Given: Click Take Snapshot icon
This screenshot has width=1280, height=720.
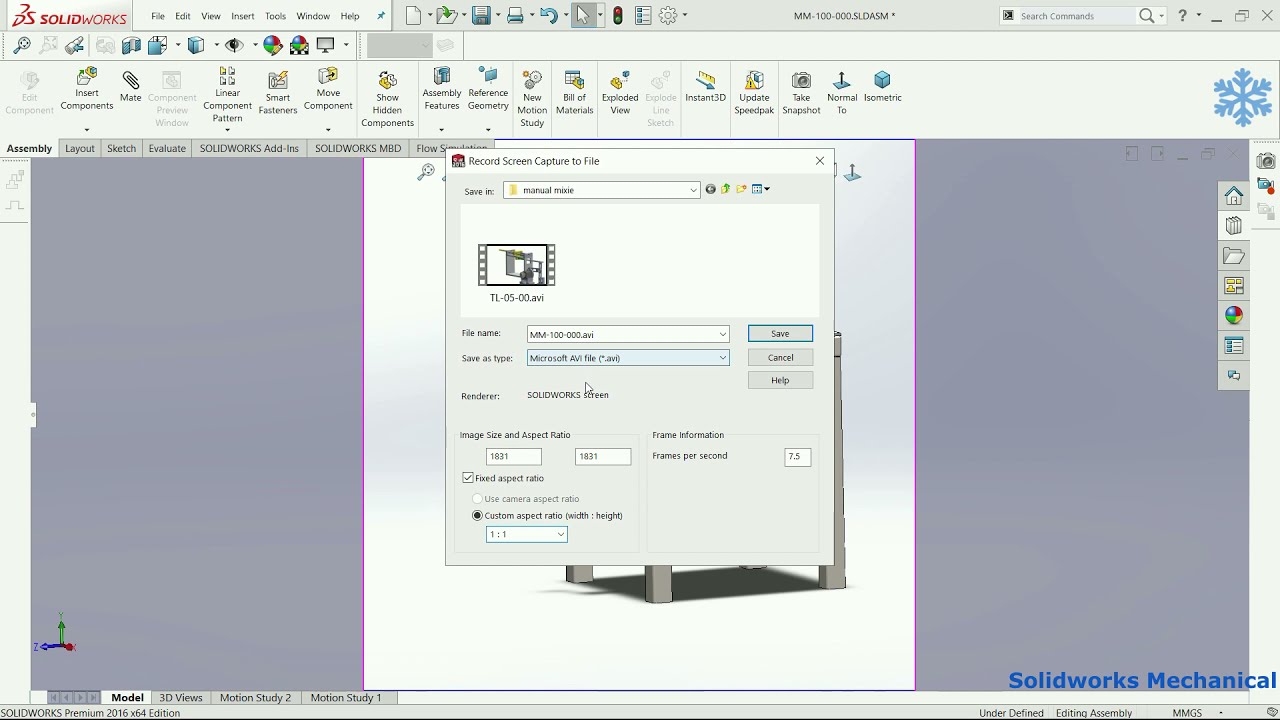Looking at the screenshot, I should (801, 92).
